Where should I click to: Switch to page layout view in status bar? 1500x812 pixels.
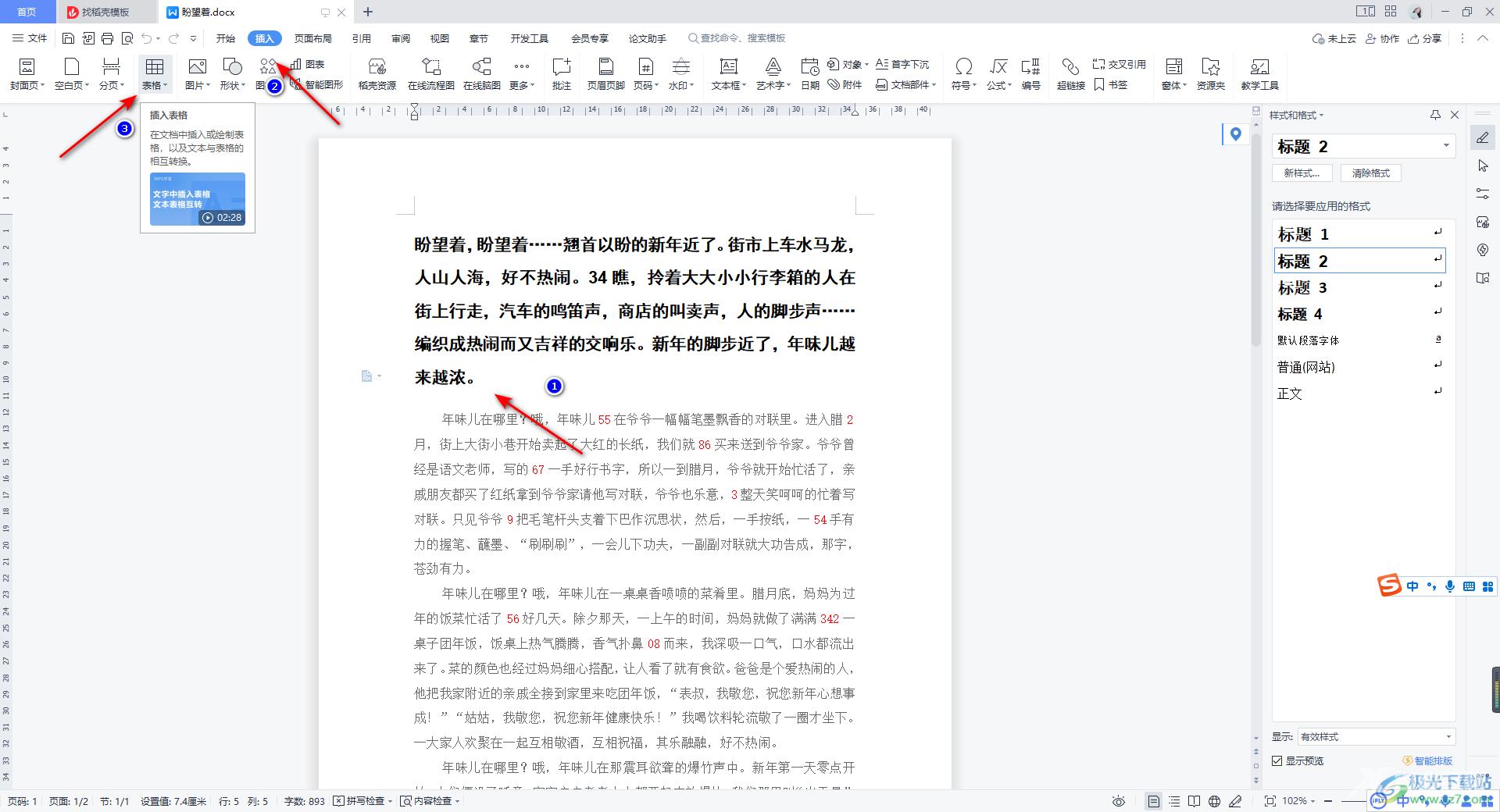pyautogui.click(x=1153, y=801)
